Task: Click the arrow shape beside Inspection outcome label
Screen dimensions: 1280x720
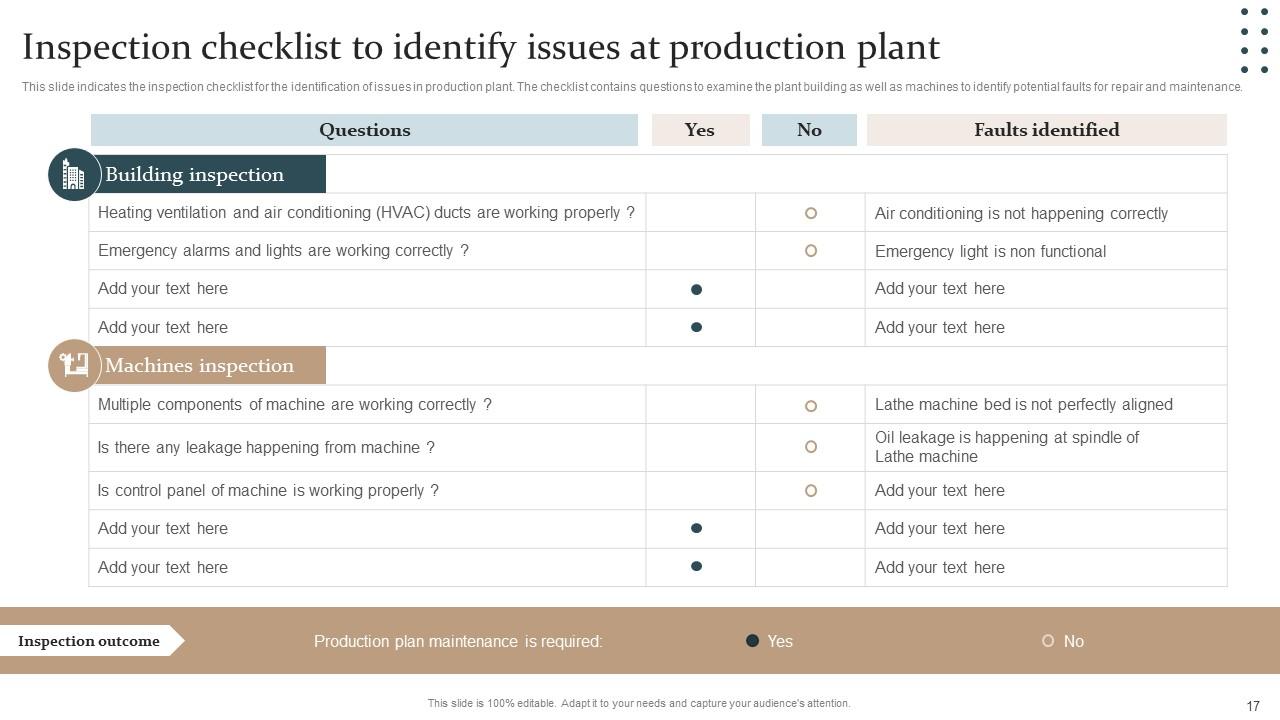Action: [175, 641]
